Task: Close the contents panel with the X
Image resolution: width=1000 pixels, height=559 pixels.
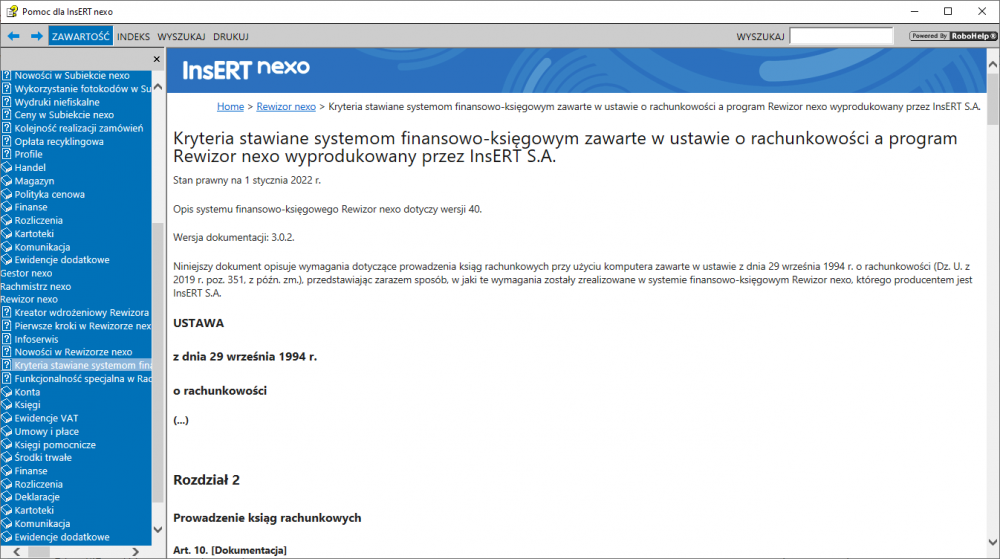Action: (x=156, y=60)
